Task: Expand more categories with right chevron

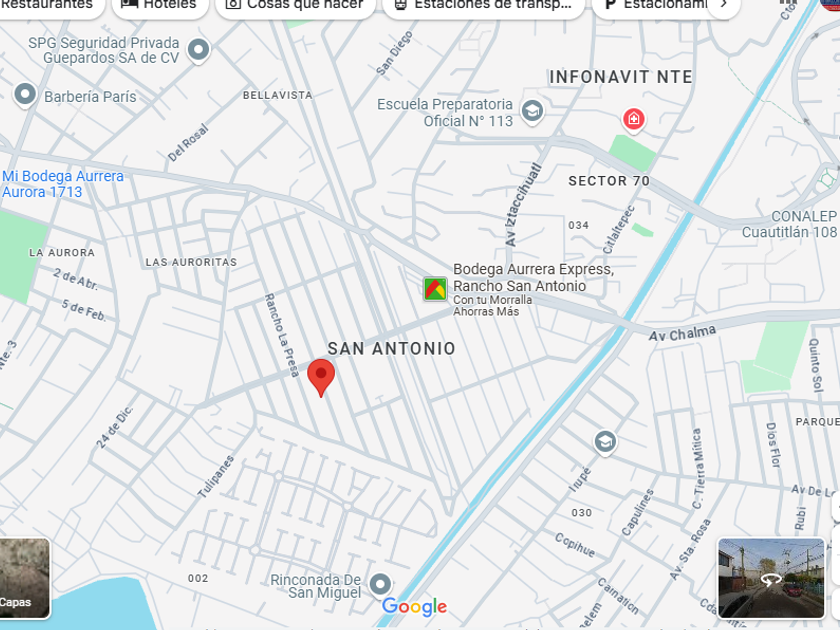Action: (724, 4)
